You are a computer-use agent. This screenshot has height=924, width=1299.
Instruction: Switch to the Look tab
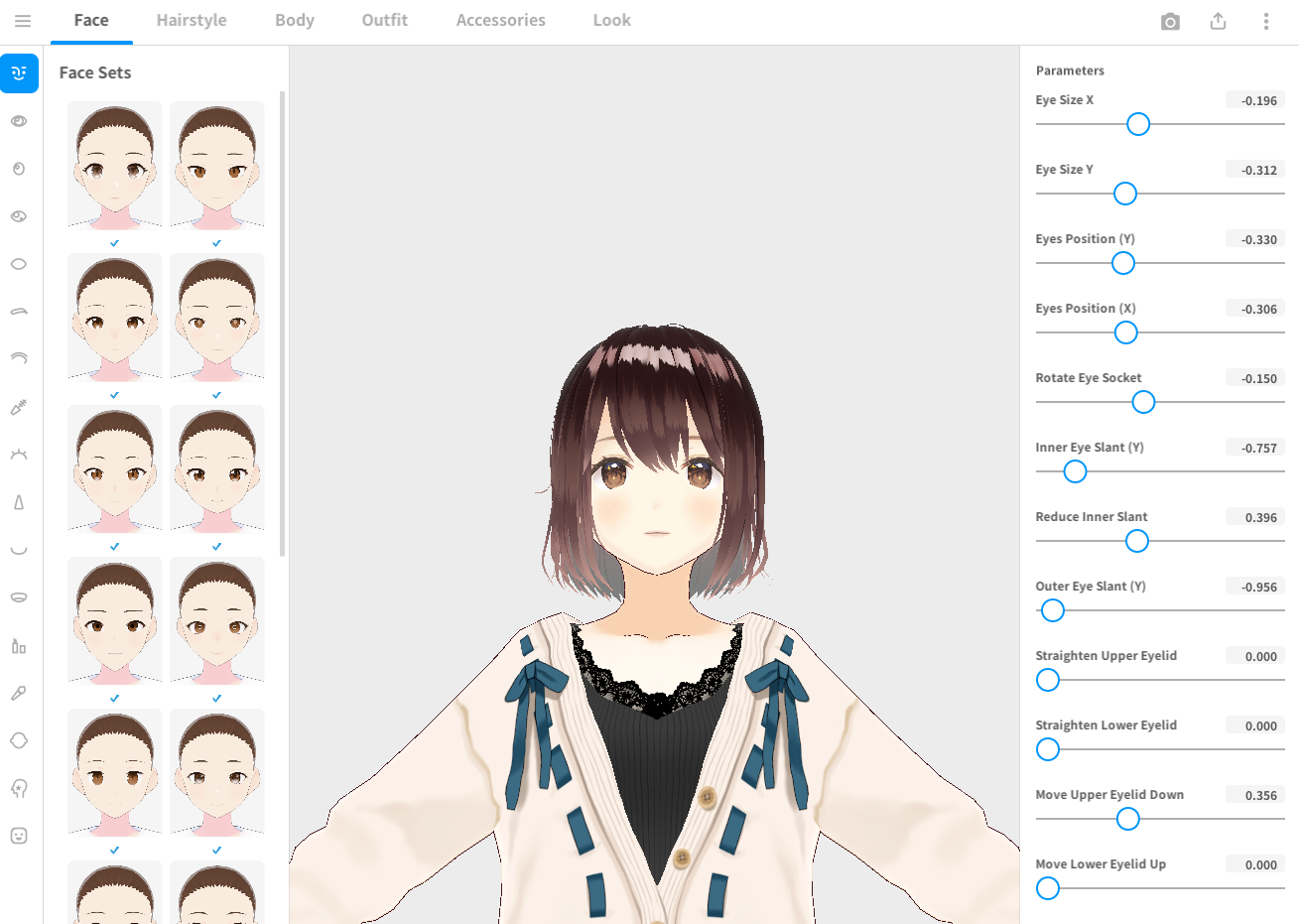[612, 21]
